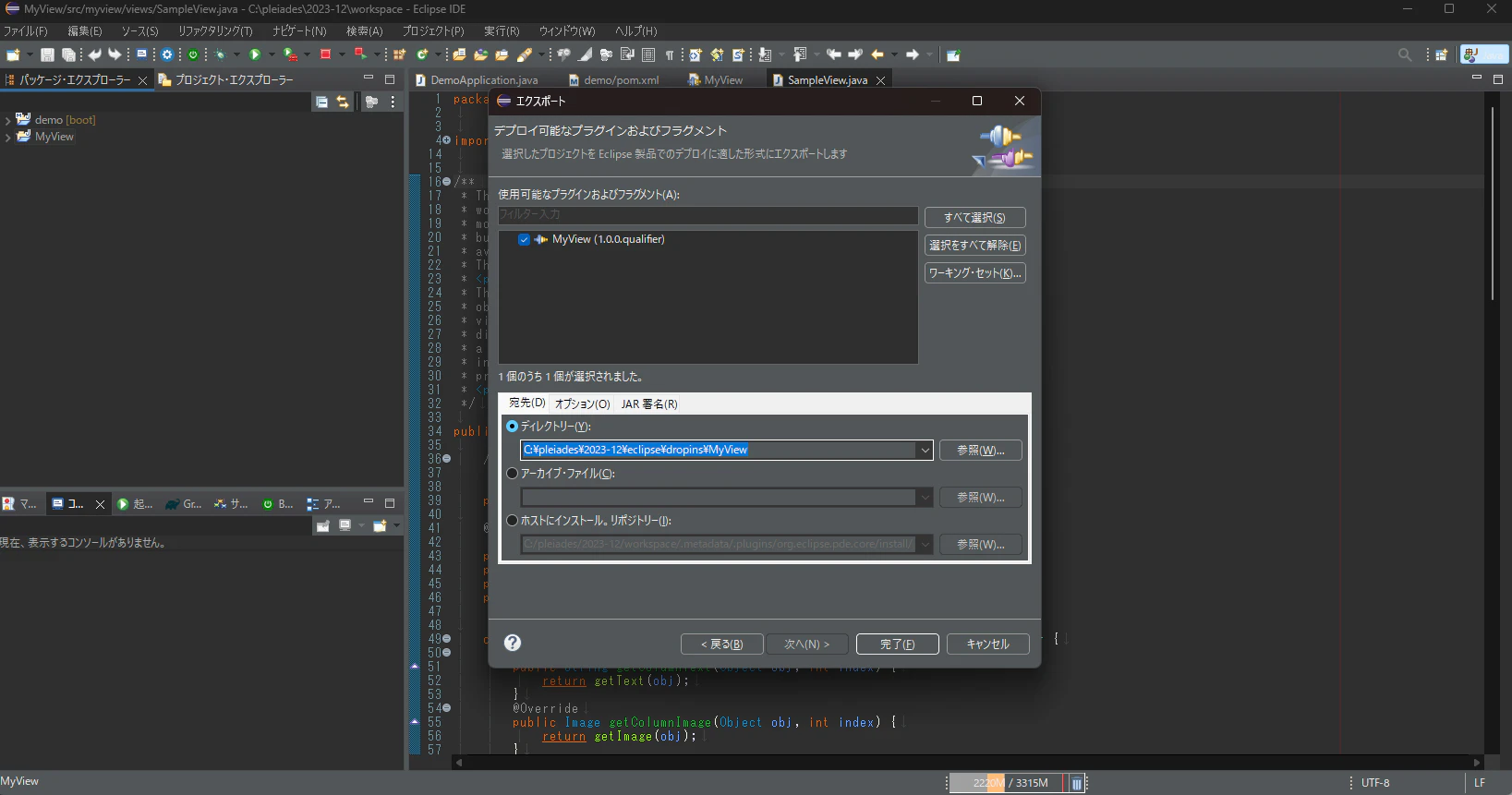Switch to the demo/pom.xml editor tab
1512x795 pixels.
point(614,80)
